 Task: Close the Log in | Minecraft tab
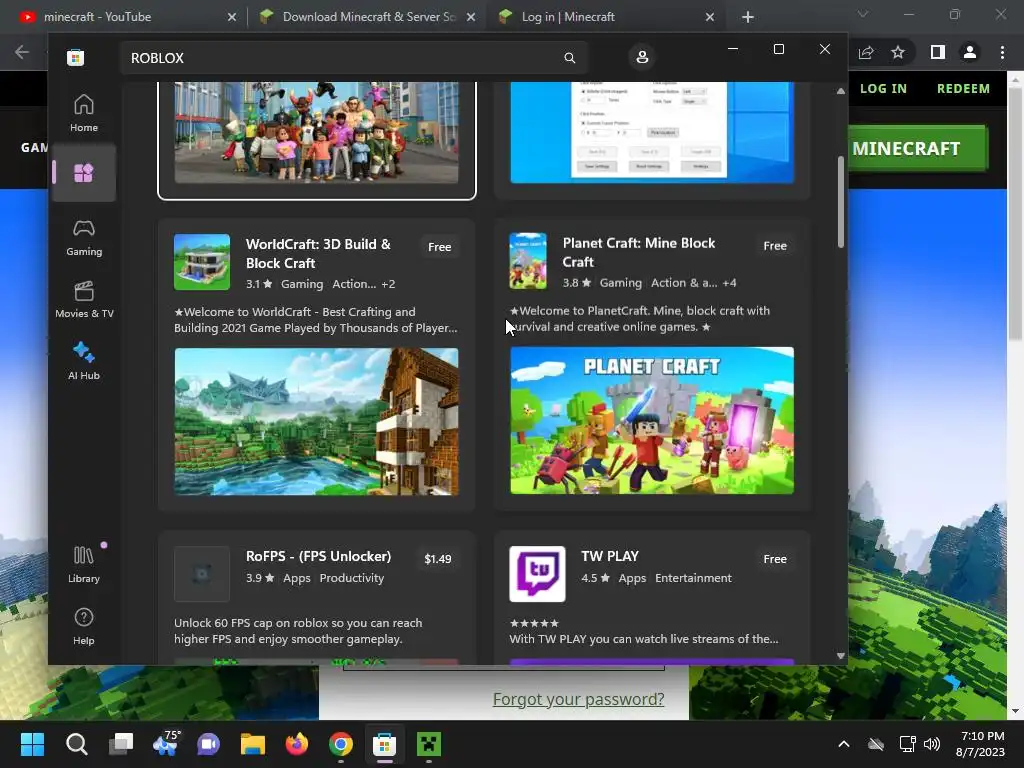[x=710, y=17]
